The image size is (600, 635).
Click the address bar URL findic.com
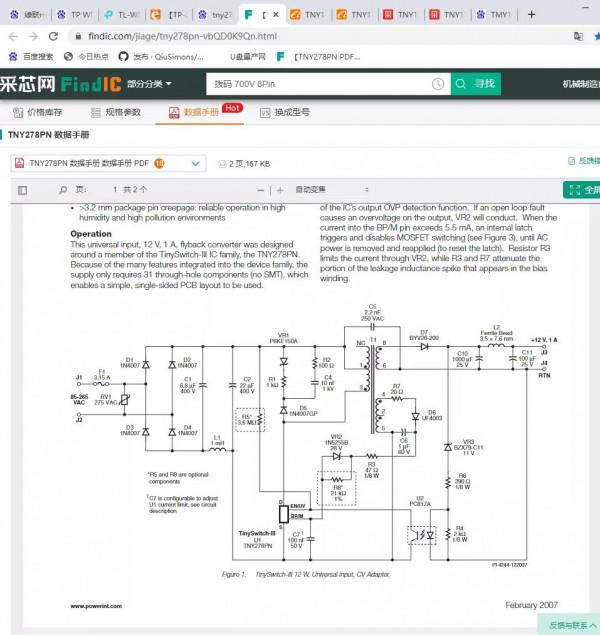click(x=183, y=36)
